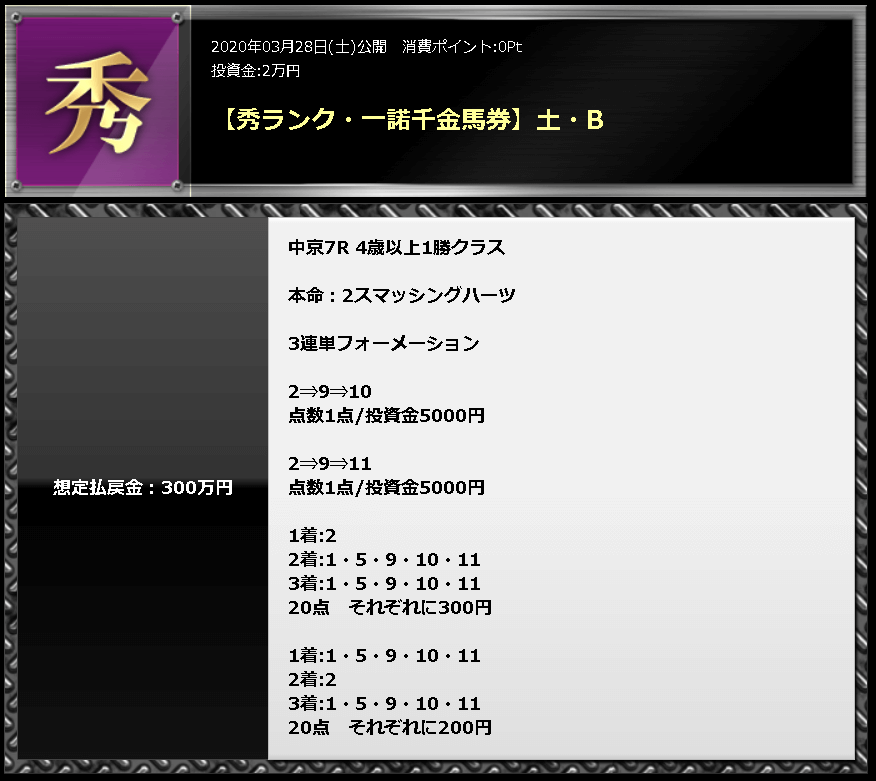The image size is (876, 781).
Task: Click 3着:1・5・9・10・11 above the 300円 line
Action: 384,584
